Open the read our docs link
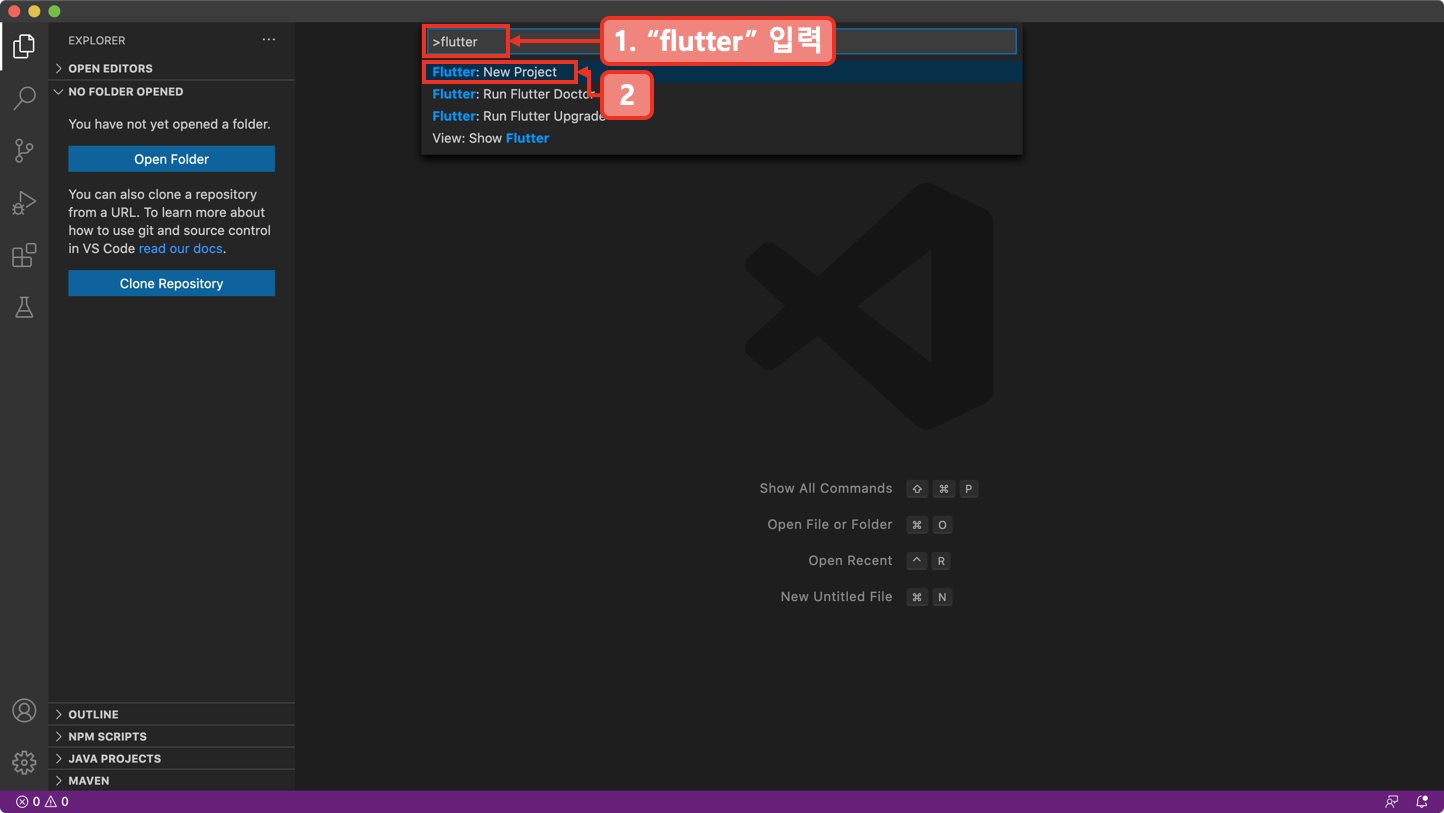This screenshot has height=813, width=1444. (180, 248)
